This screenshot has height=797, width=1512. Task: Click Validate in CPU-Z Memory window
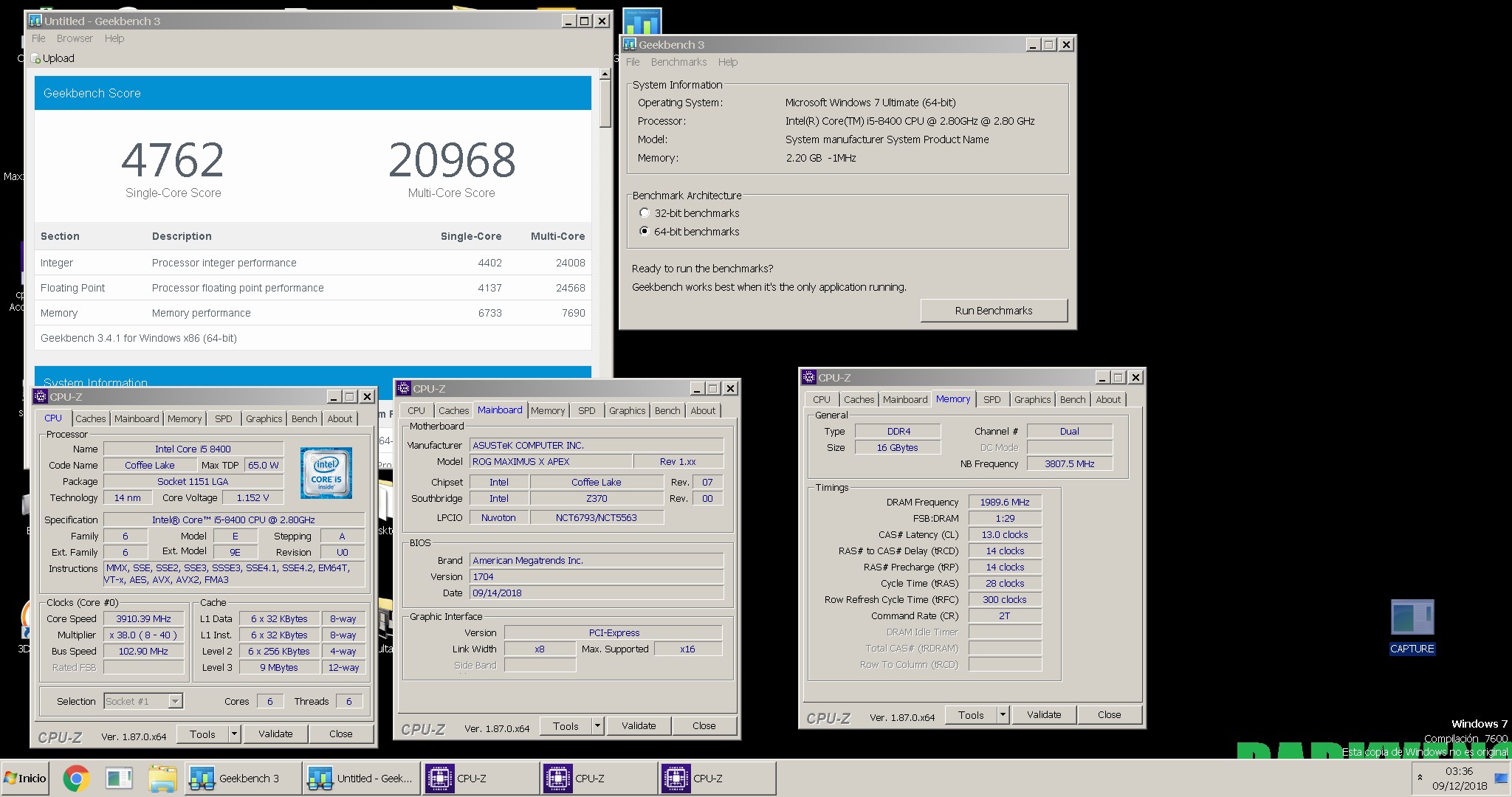coord(1044,714)
